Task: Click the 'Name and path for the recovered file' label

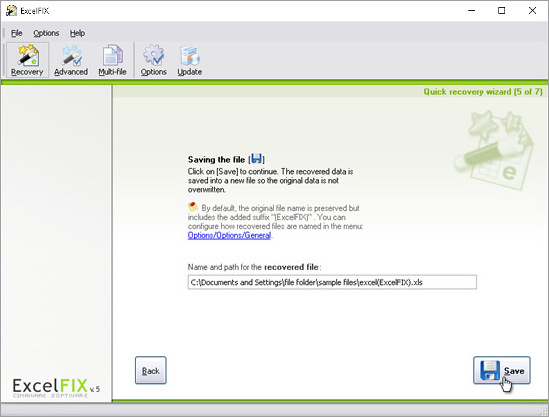Action: [255, 267]
